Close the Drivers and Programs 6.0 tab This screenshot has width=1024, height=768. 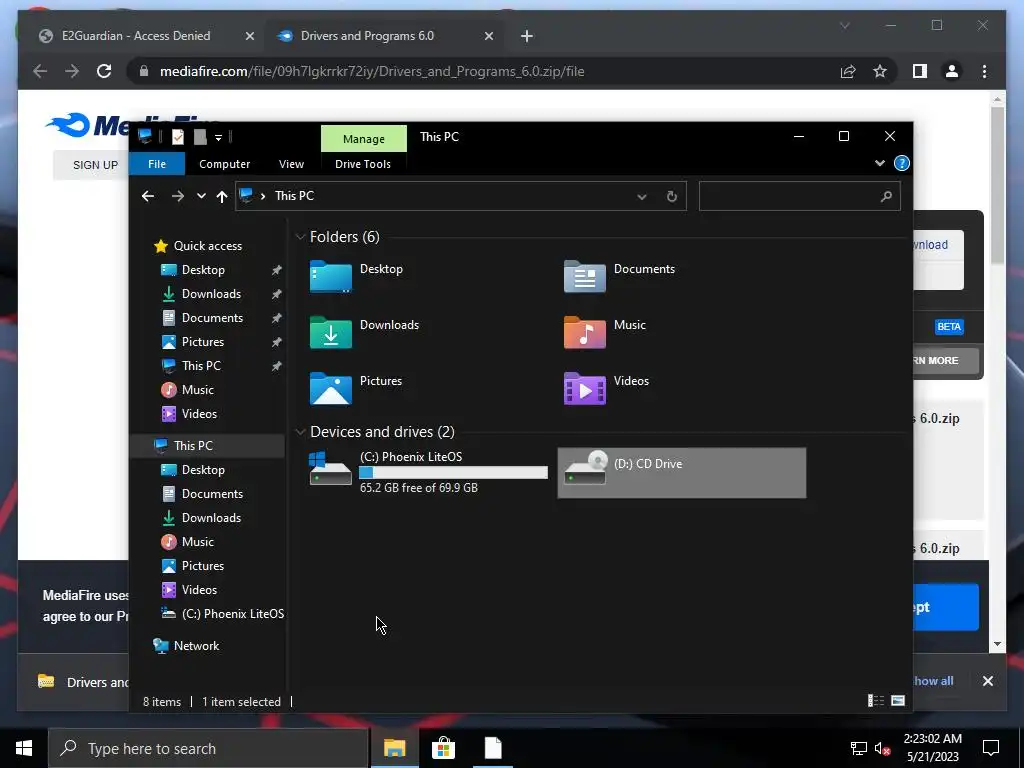pos(488,36)
